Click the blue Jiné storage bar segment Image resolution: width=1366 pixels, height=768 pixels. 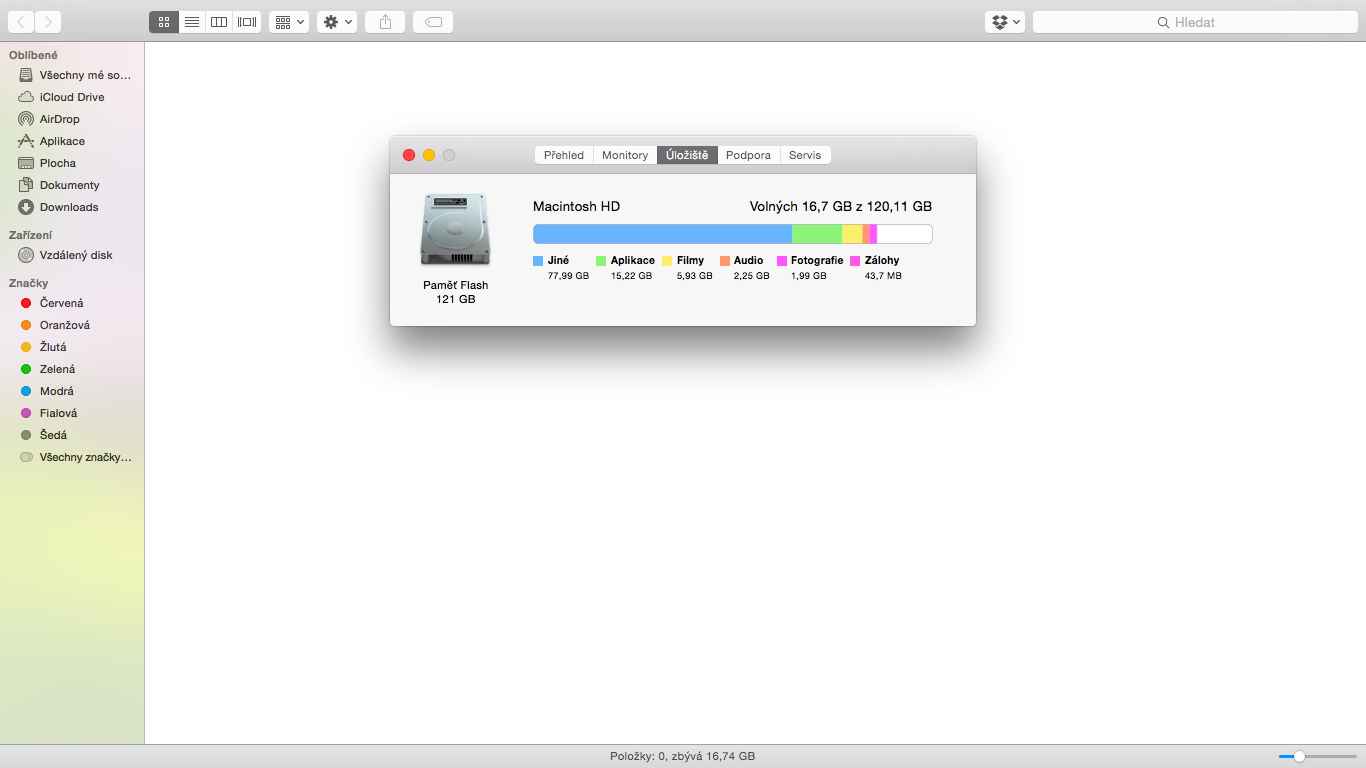[662, 234]
